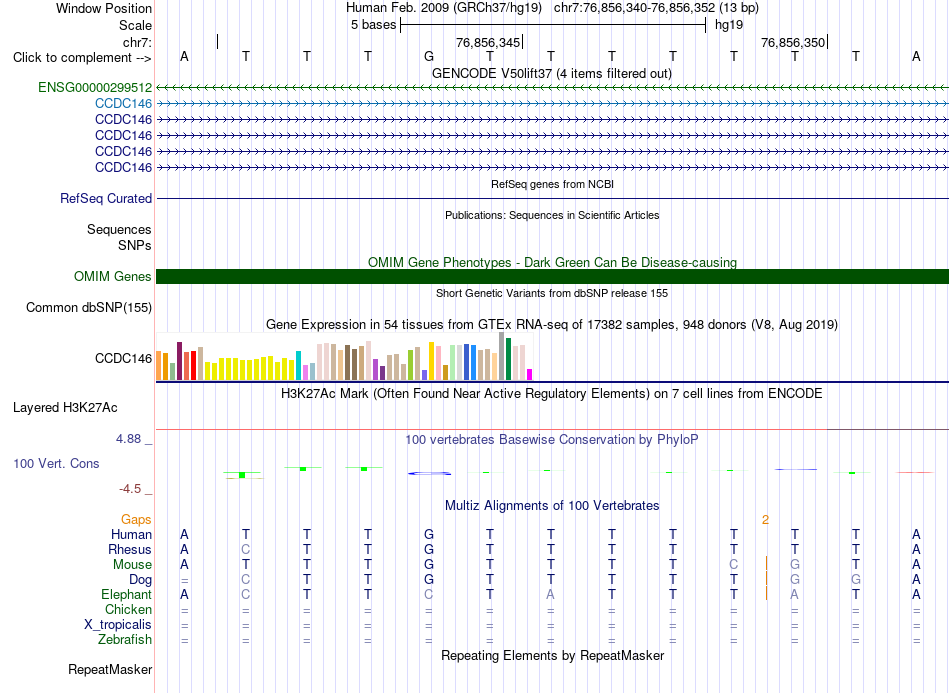Screen dimensions: 950x693
Task: Open the Common dbSNP(155) track label
Action: (88, 308)
